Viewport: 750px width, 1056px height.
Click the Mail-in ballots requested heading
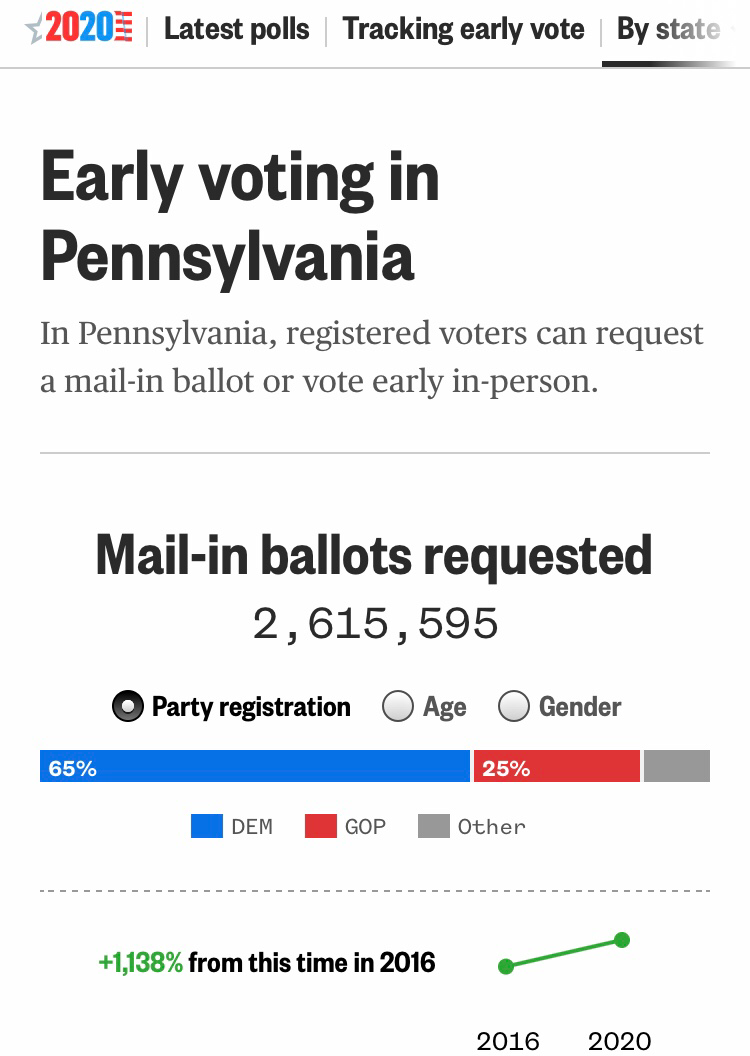tap(374, 556)
